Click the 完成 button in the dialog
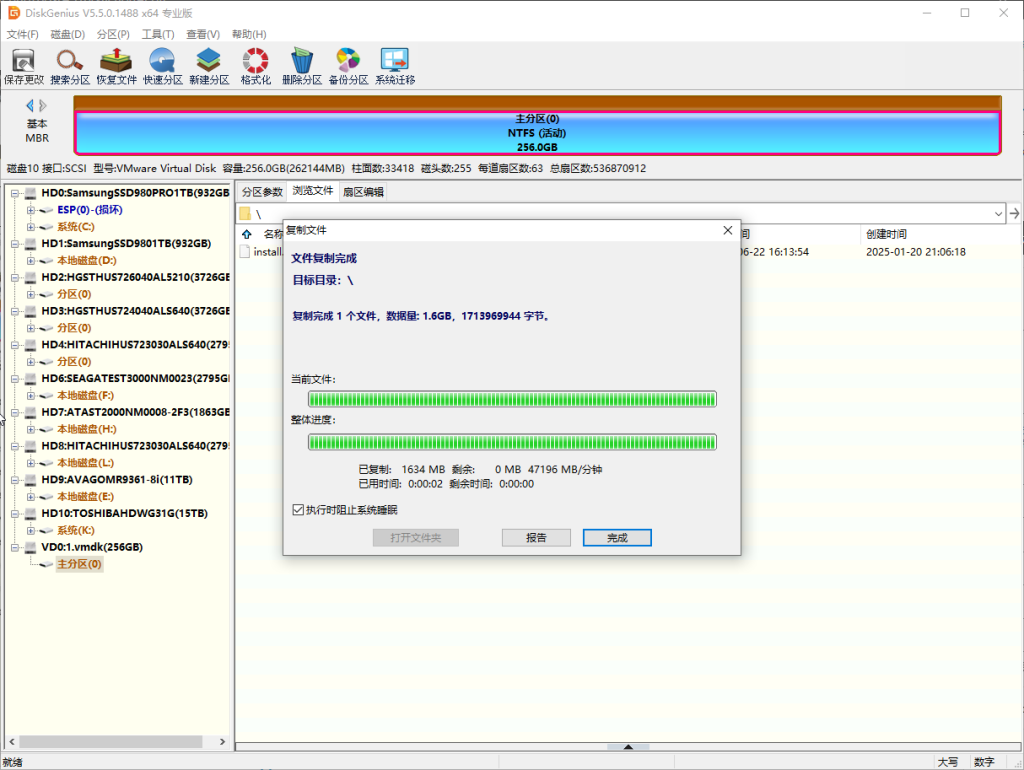Image resolution: width=1024 pixels, height=770 pixels. (617, 538)
